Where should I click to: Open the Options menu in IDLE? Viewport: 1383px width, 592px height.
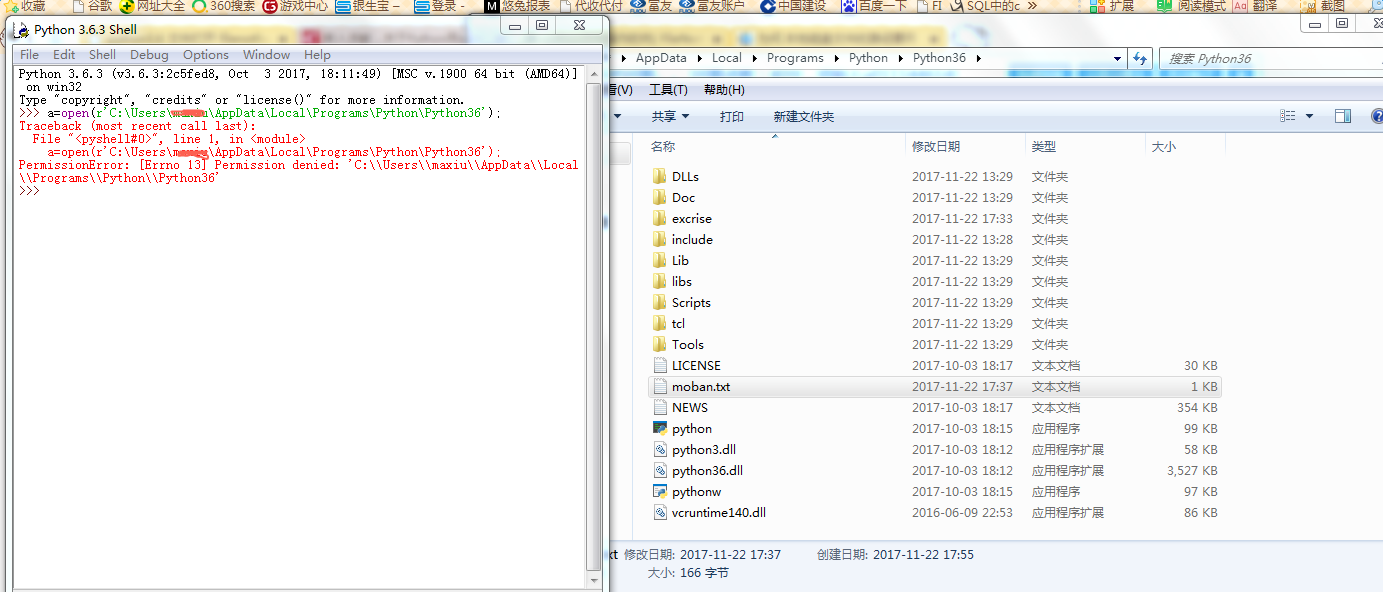coord(205,55)
